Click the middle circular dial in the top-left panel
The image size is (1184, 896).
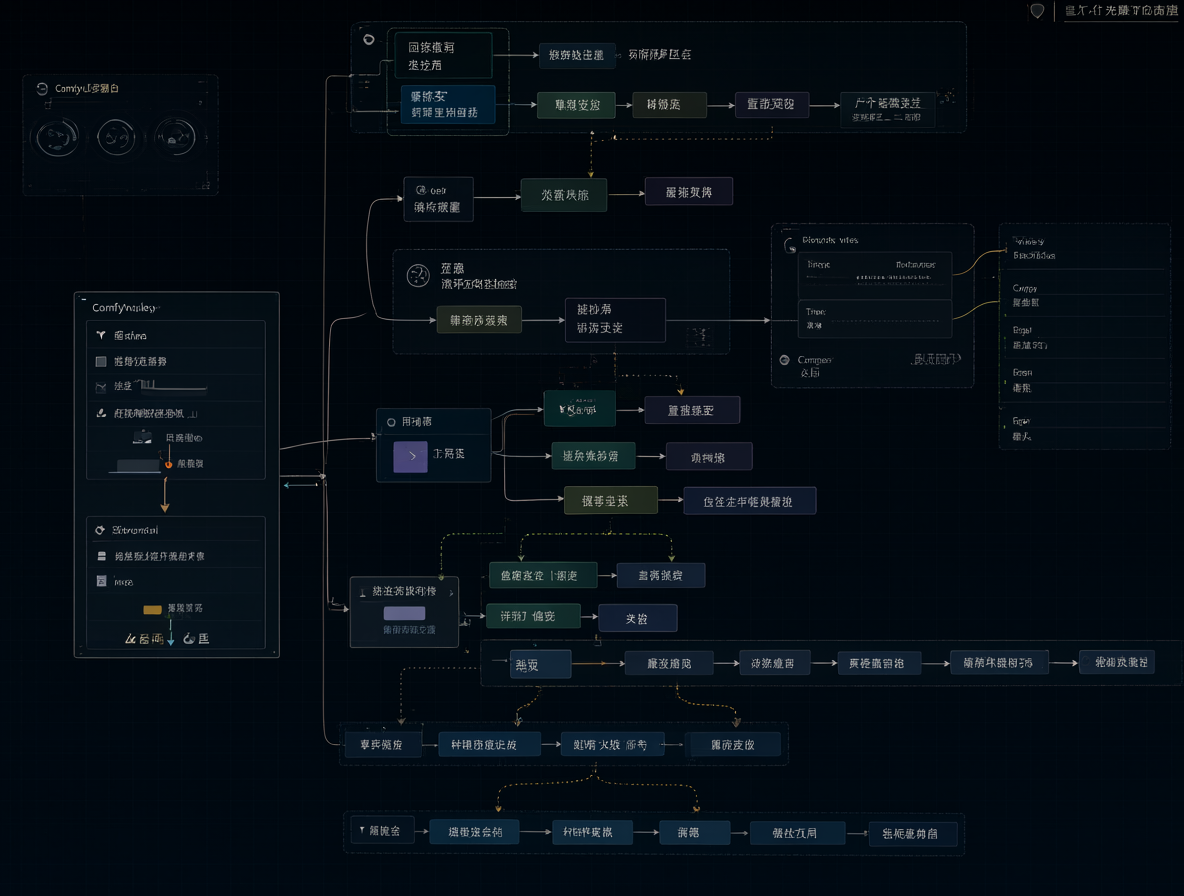pos(116,137)
